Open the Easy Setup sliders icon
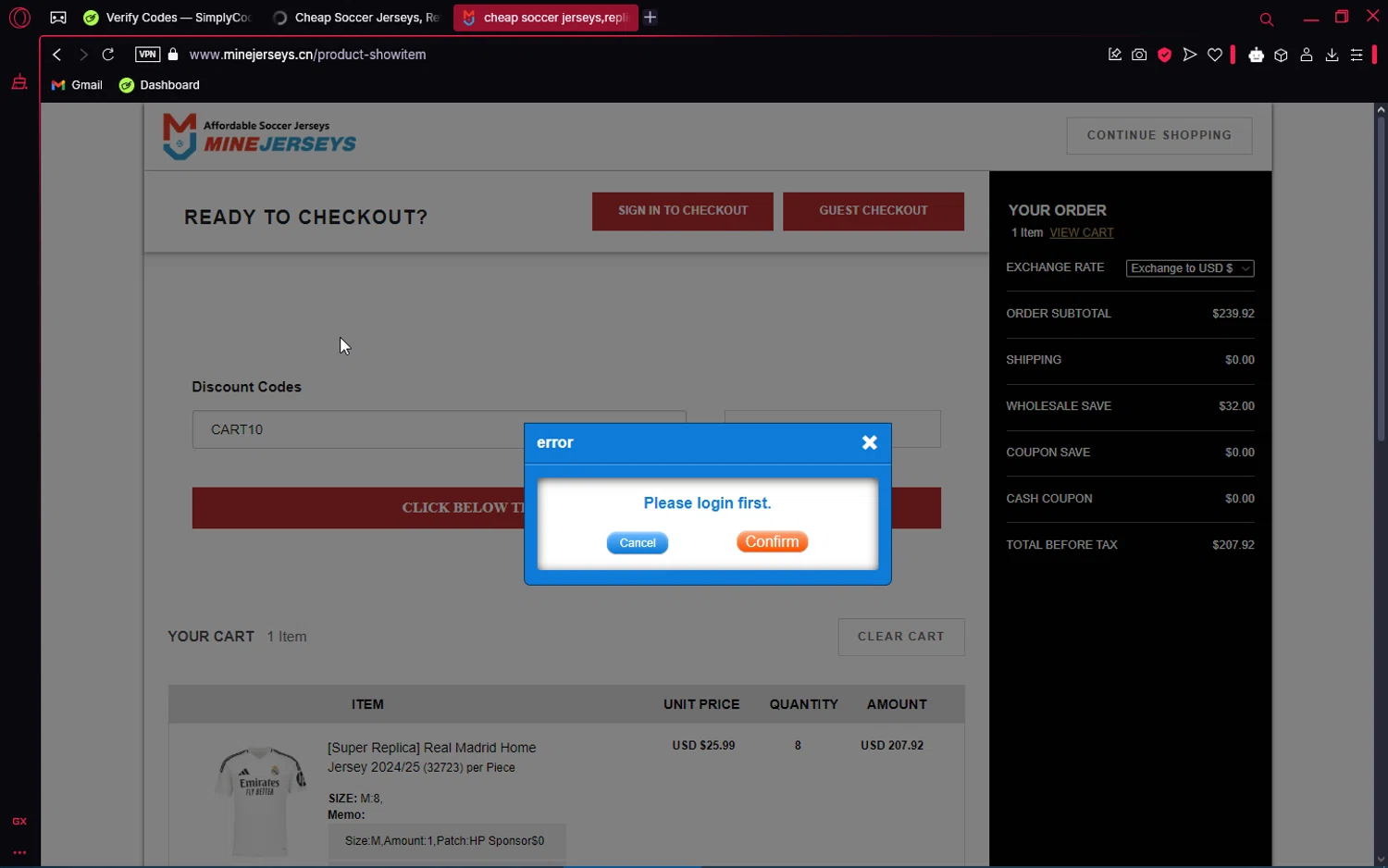 coord(1357,55)
